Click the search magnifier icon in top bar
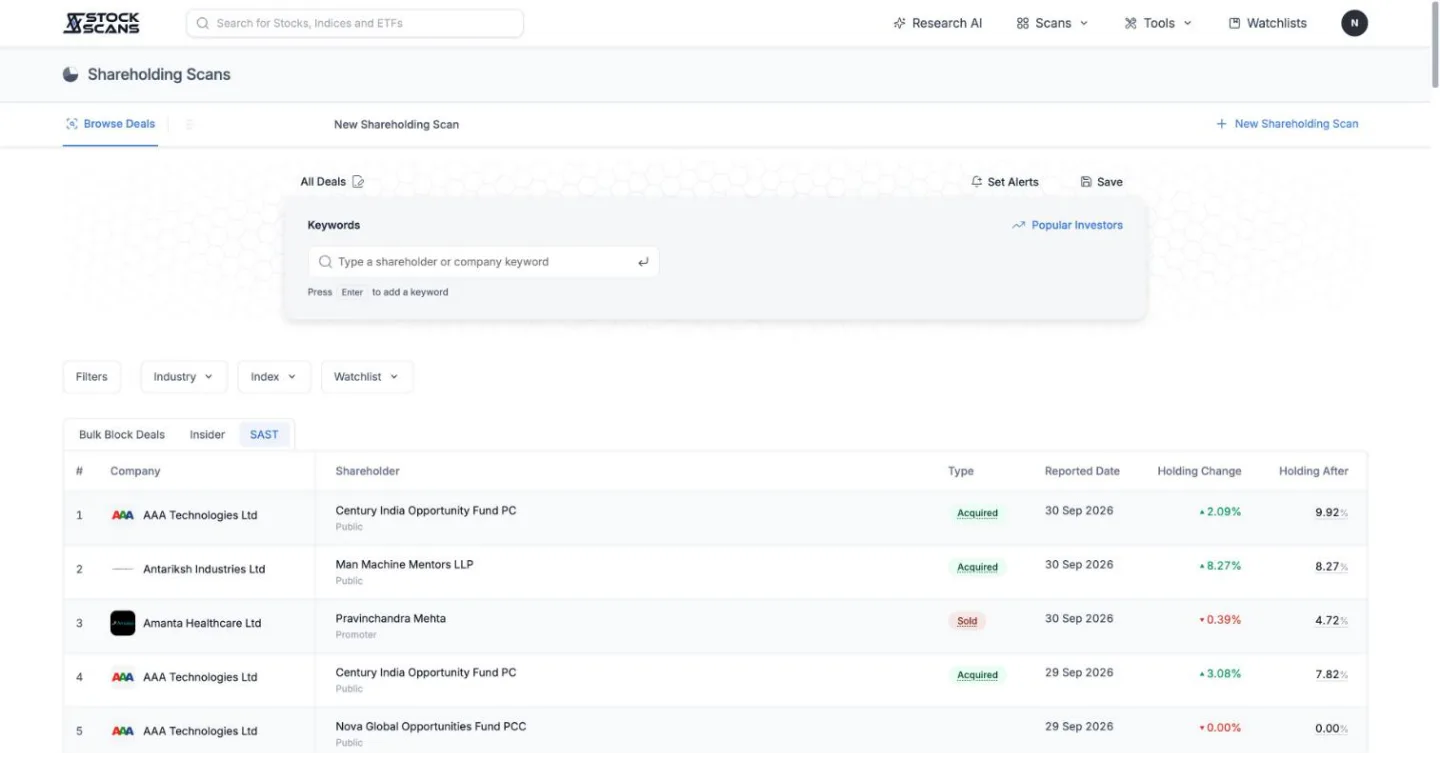This screenshot has height=757, width=1440. coord(203,23)
